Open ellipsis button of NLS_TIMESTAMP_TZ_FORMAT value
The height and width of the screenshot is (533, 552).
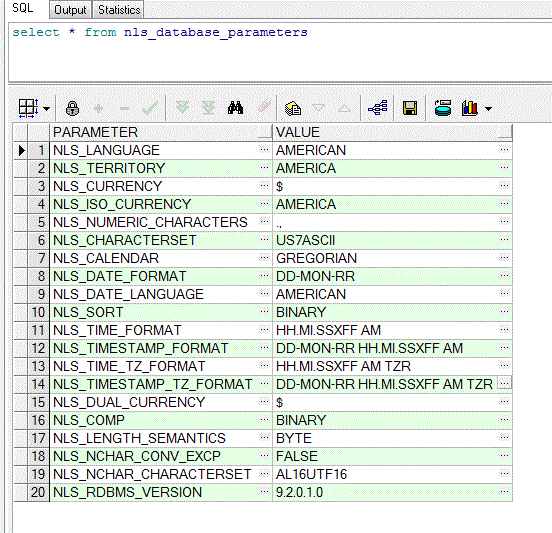pyautogui.click(x=504, y=383)
